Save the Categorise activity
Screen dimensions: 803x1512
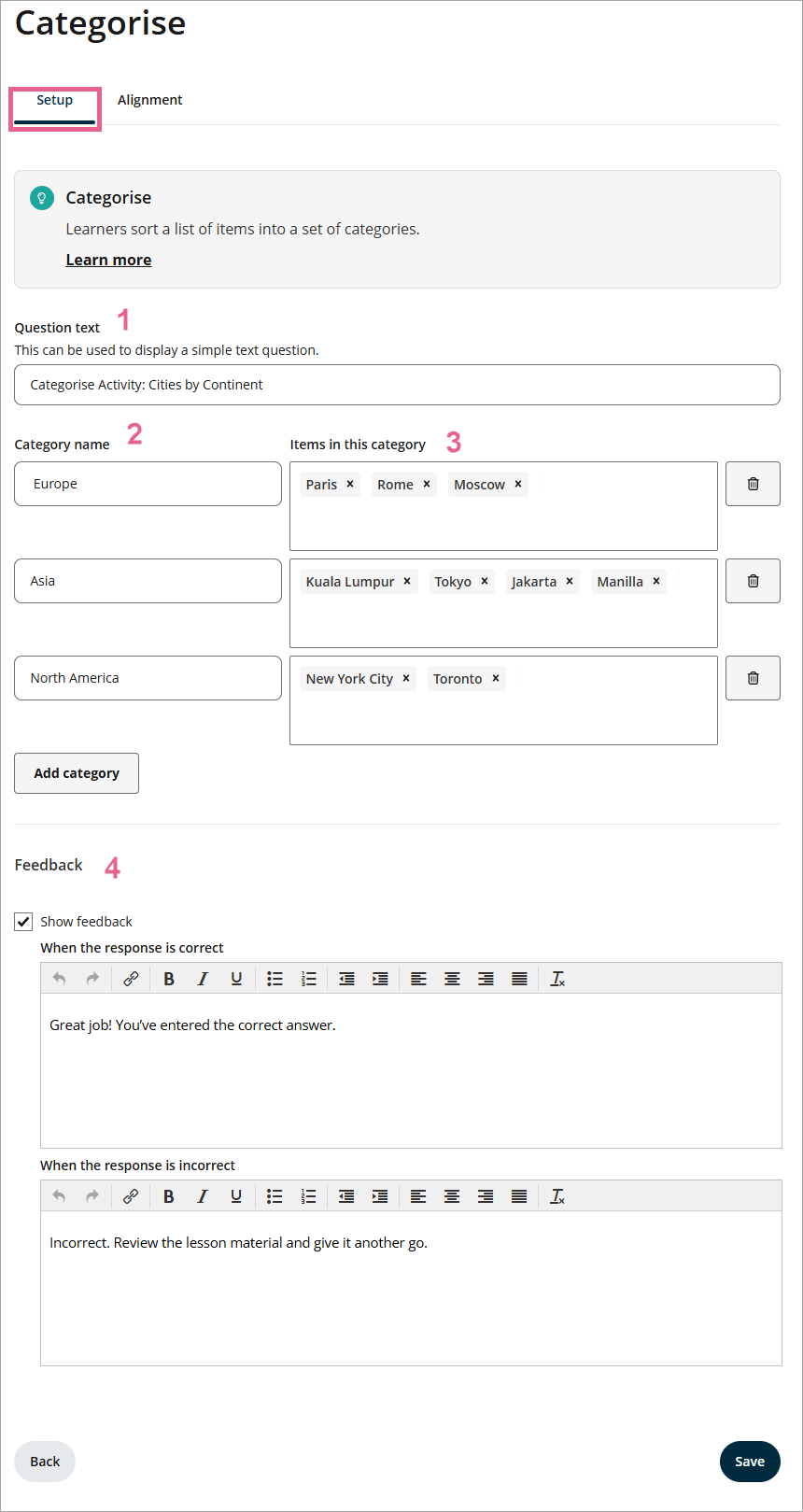click(749, 1462)
